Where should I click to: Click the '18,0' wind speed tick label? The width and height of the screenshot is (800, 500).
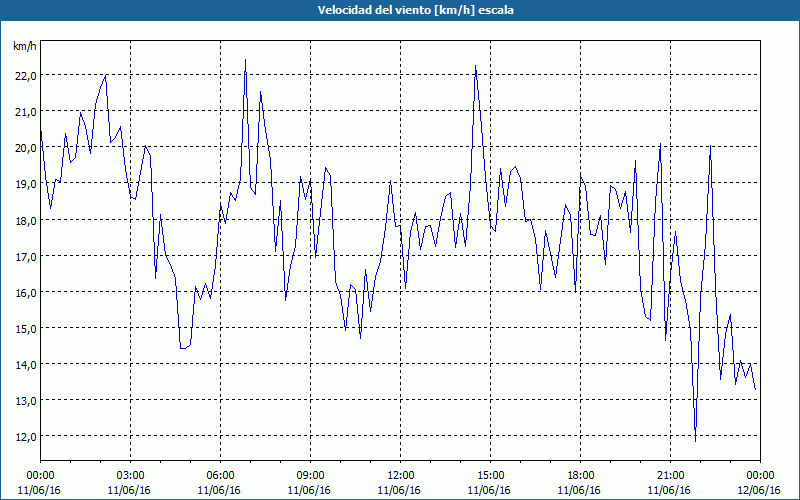(x=27, y=220)
